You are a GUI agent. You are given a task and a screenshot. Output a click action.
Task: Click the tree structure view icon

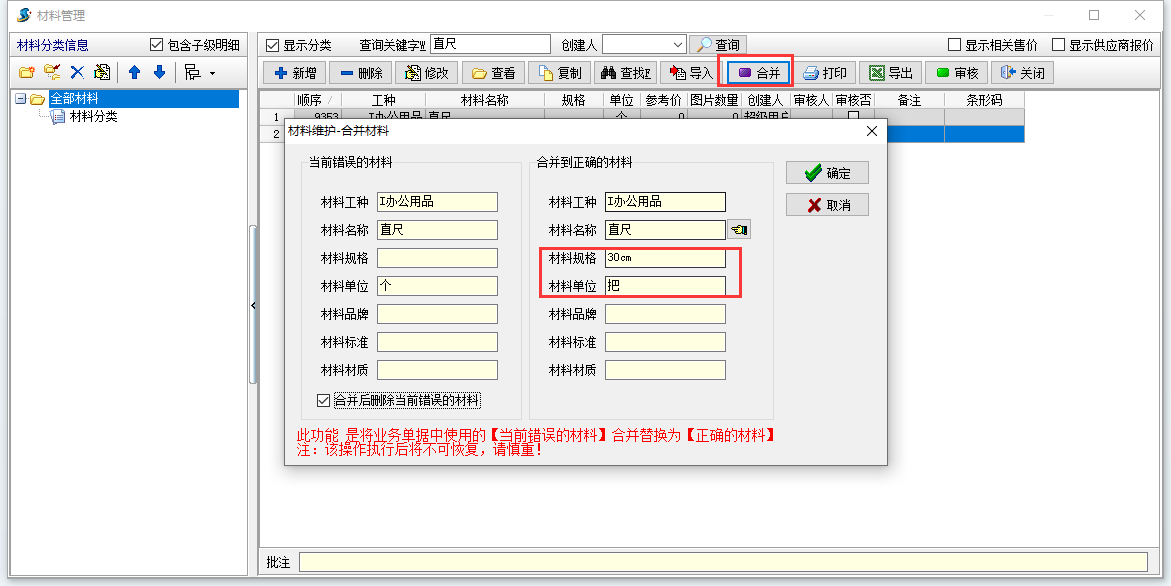pos(193,72)
